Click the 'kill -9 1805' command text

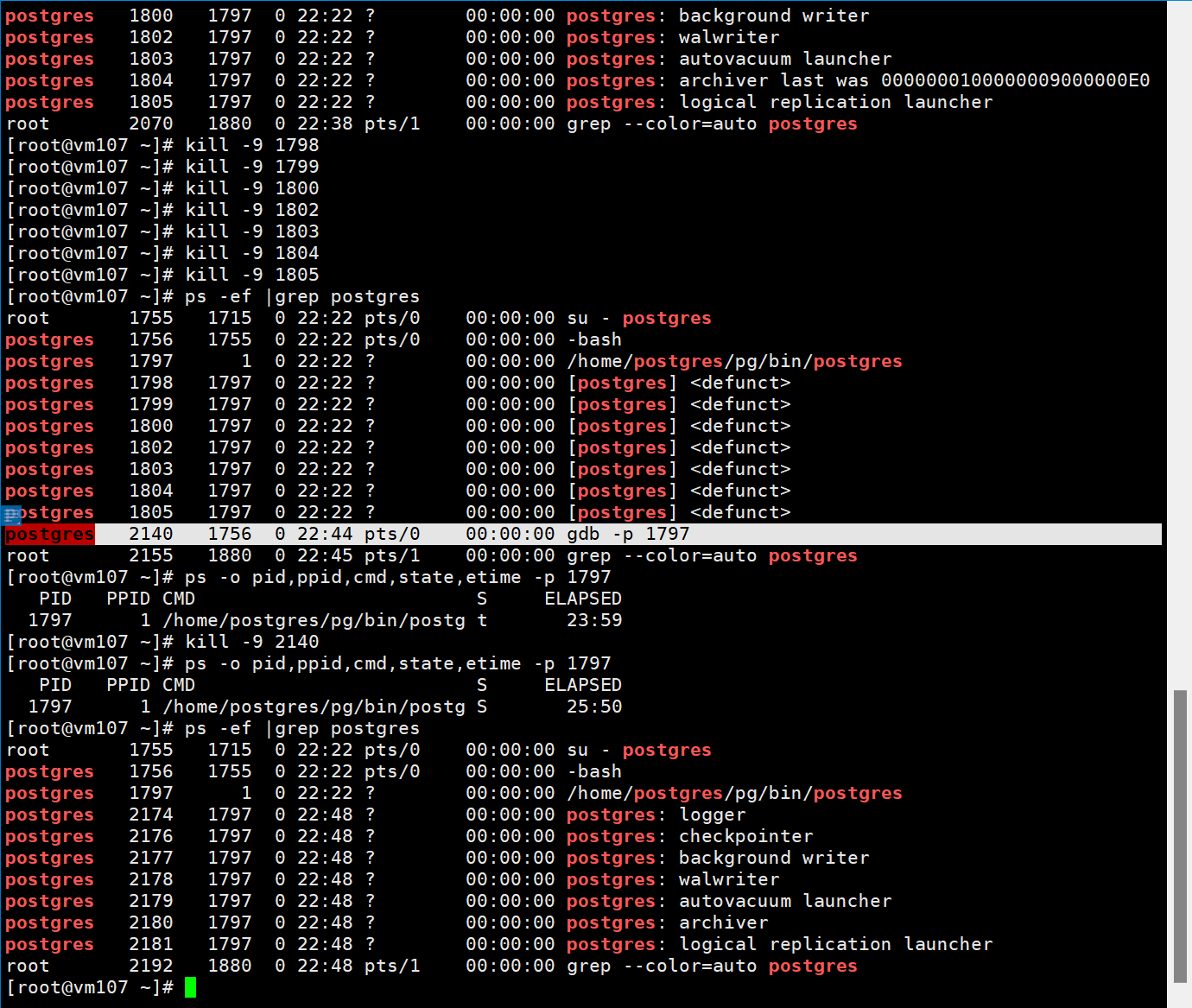(x=252, y=275)
